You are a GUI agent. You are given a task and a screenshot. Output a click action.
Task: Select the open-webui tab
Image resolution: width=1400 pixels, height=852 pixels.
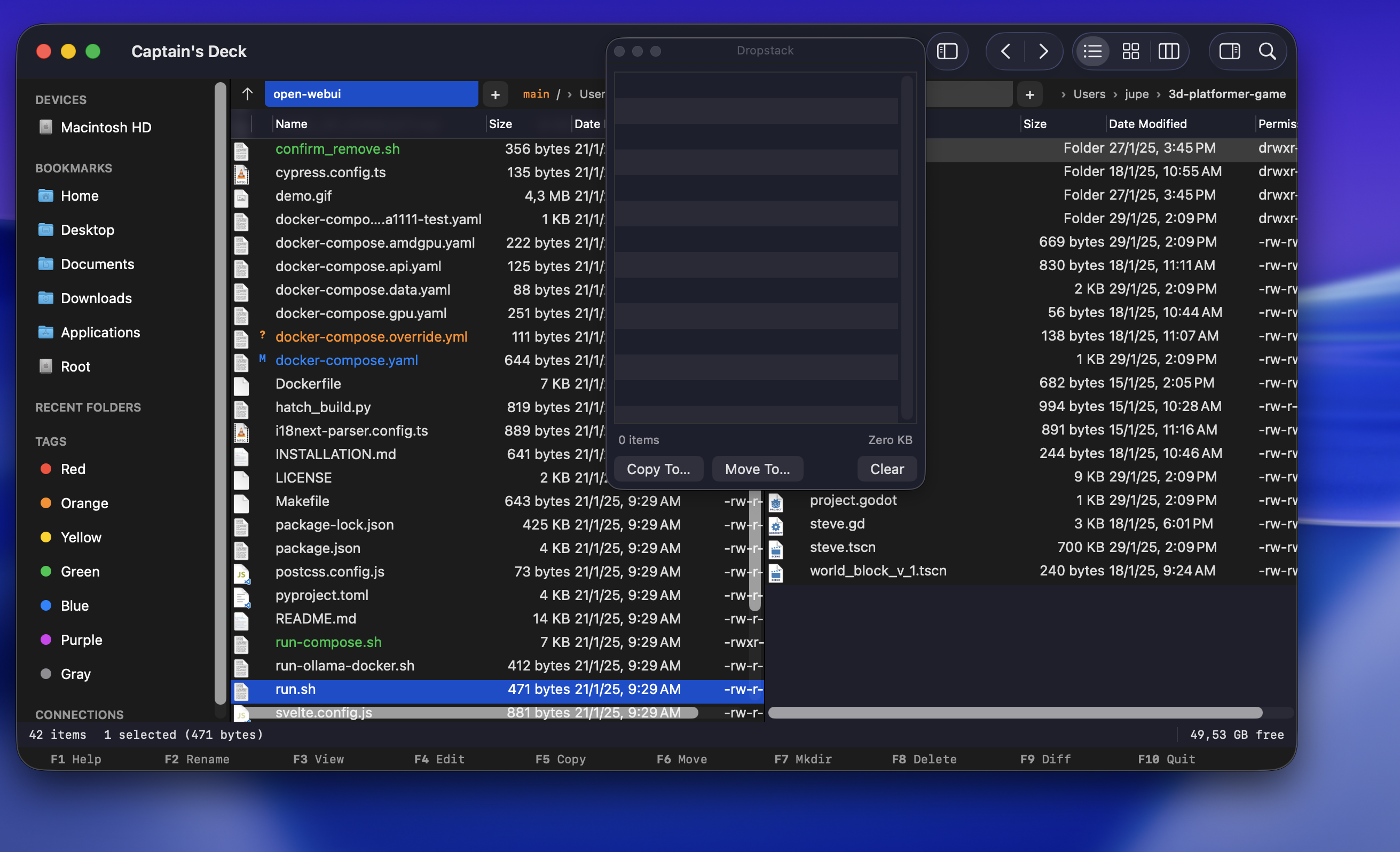click(x=371, y=94)
